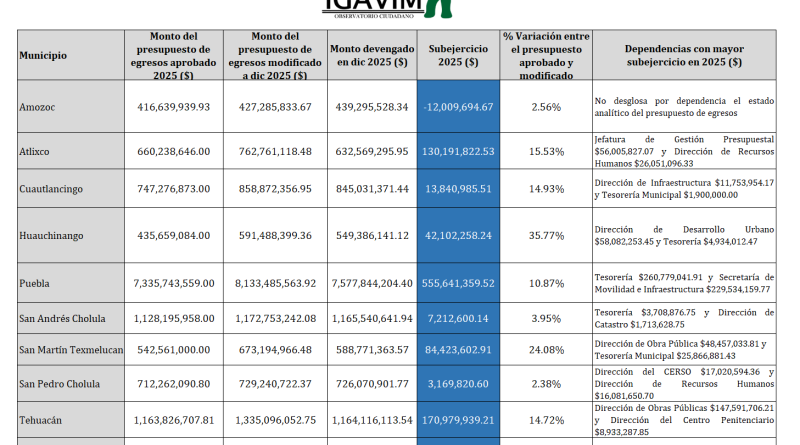Viewport: 800px width, 445px height.
Task: Click the Subejercicio 2025 column header
Action: (458, 55)
